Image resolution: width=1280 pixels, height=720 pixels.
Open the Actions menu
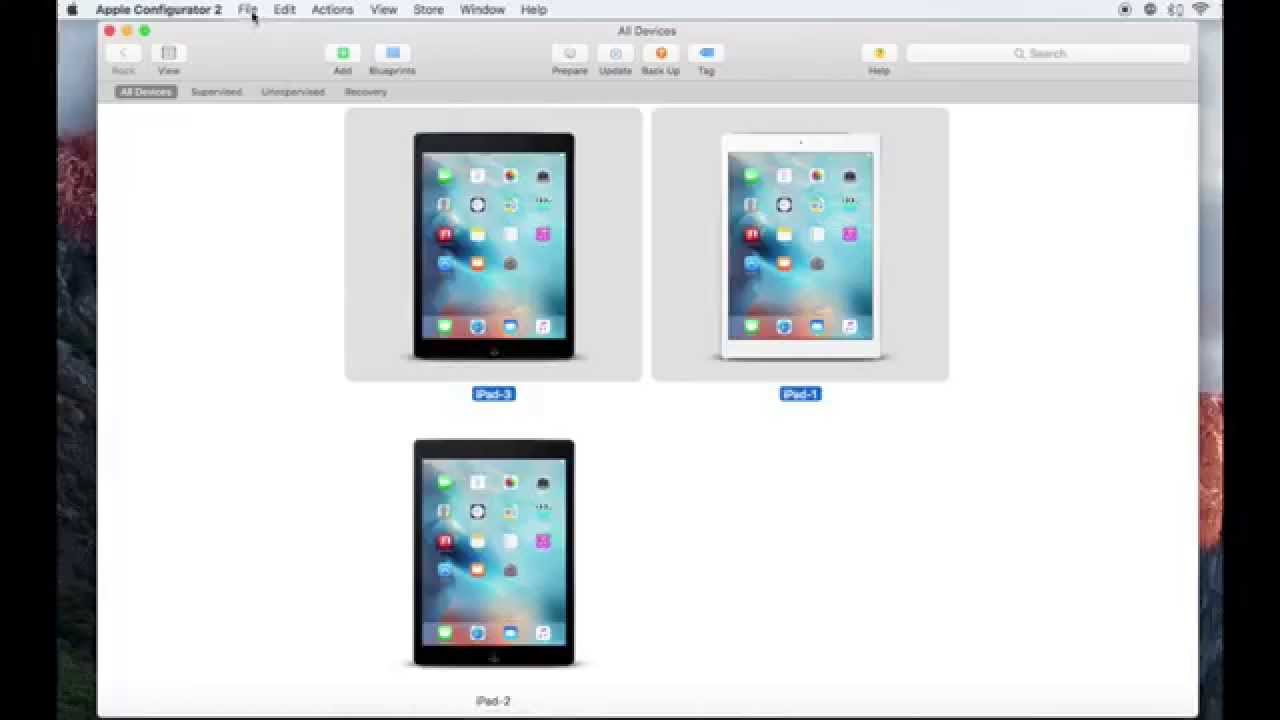(332, 10)
